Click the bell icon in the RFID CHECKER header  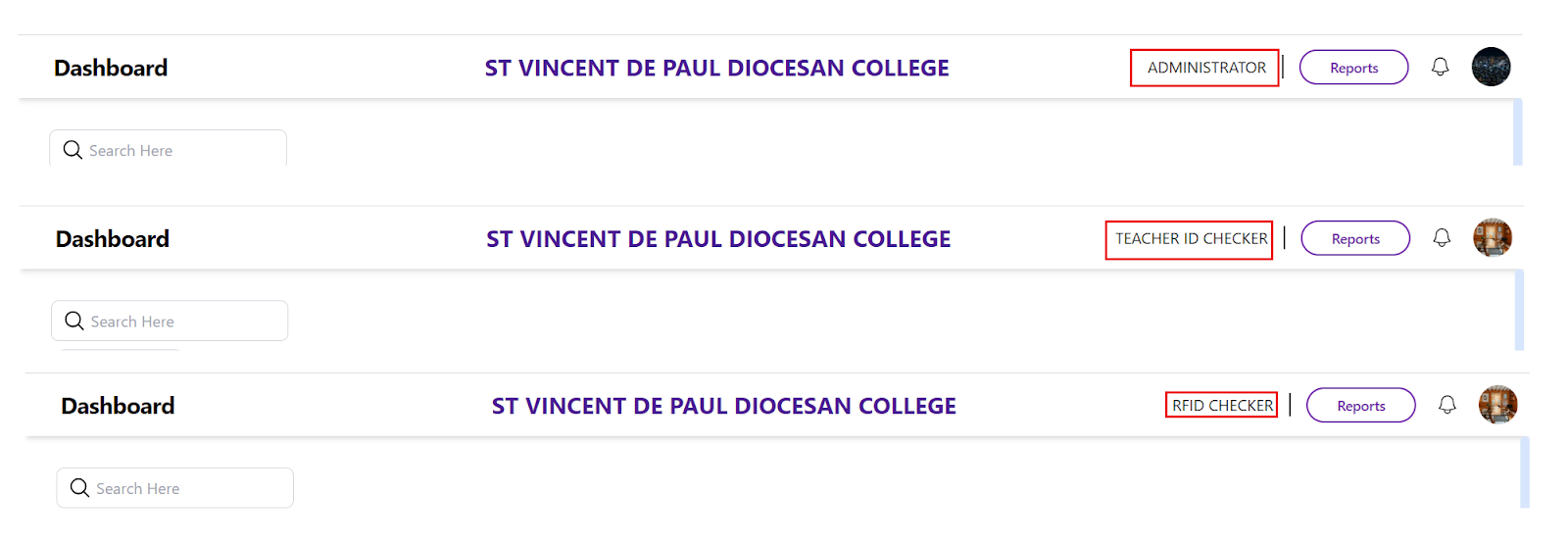[1447, 405]
